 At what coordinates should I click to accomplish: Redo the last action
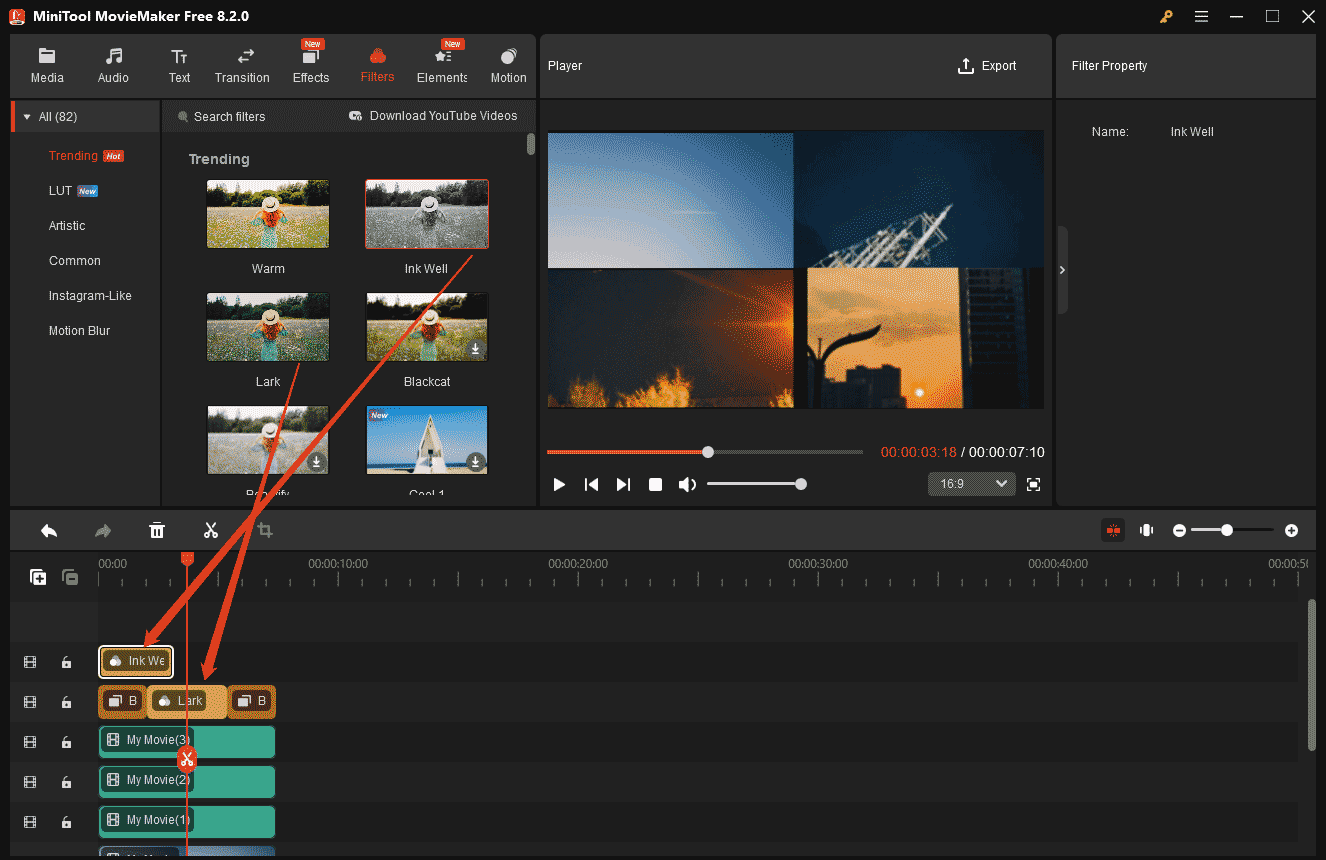[x=103, y=530]
